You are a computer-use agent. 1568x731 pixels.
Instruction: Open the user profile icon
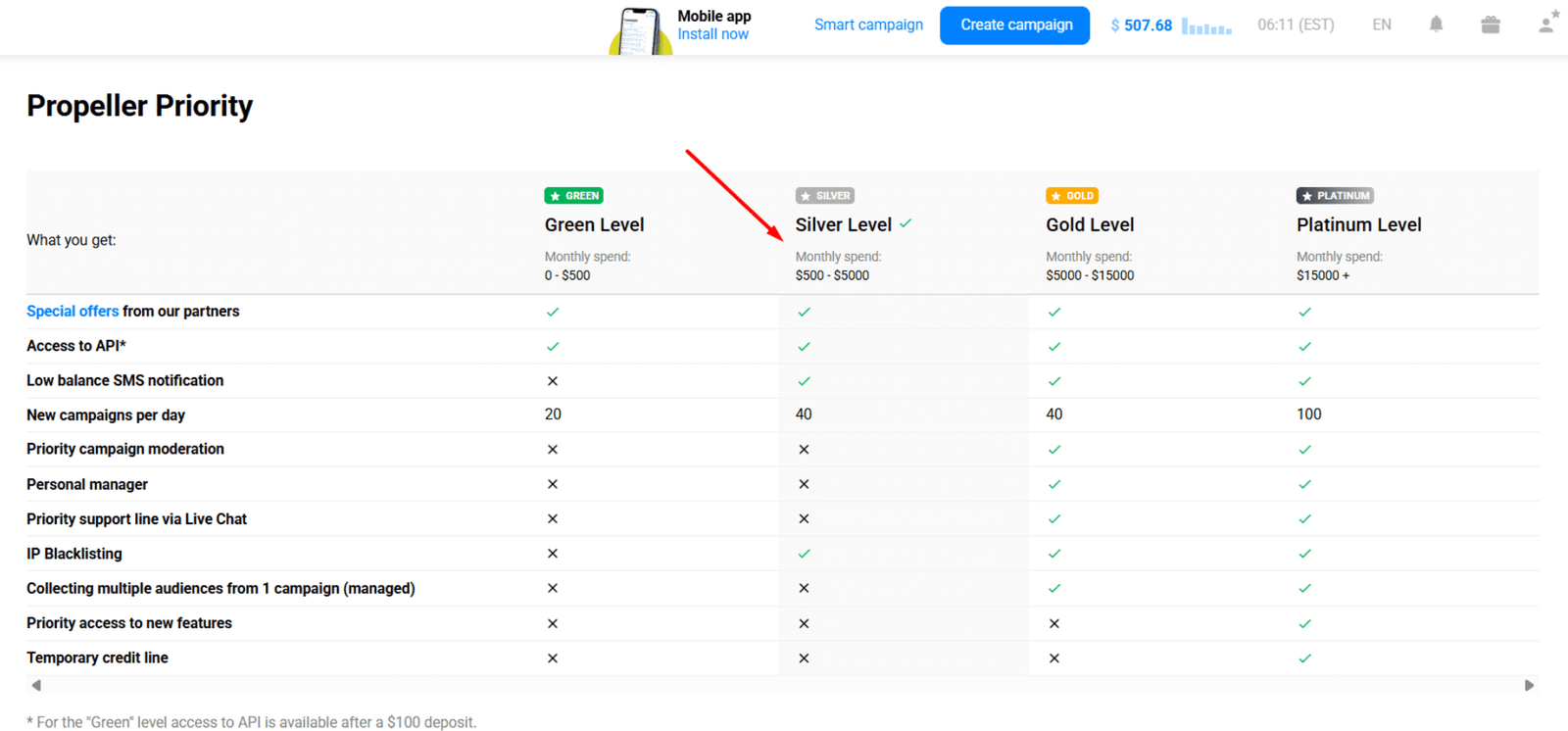(x=1547, y=24)
